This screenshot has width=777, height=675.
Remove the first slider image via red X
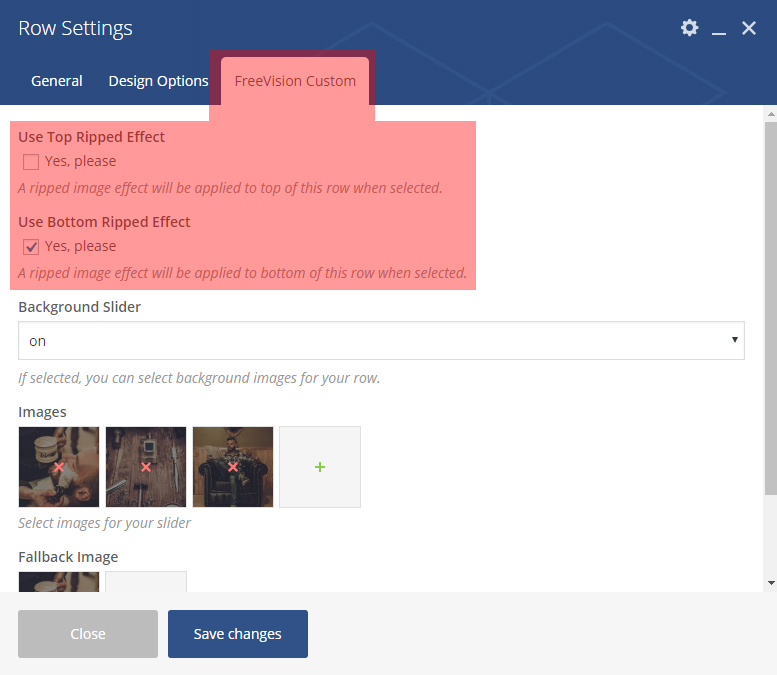click(59, 467)
